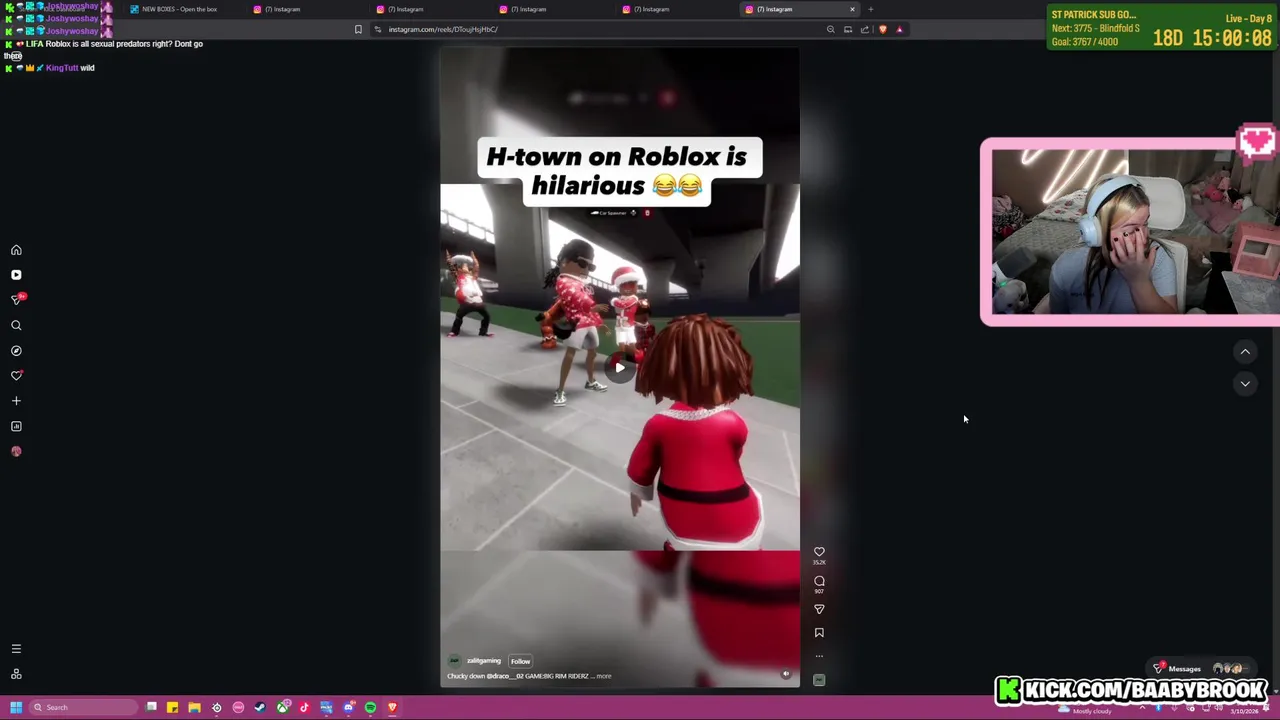Go to the next reel with down chevron
Viewport: 1280px width, 720px height.
pos(1245,383)
